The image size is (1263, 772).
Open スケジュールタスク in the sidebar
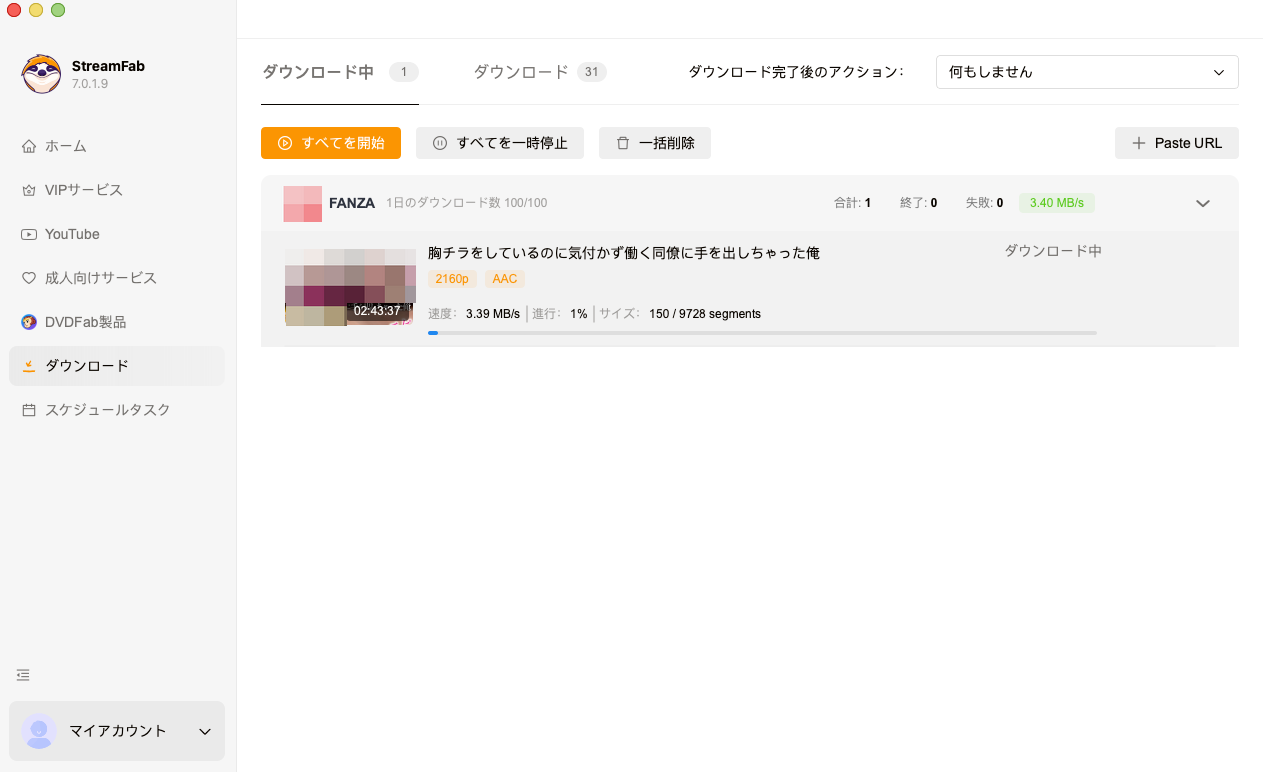pos(117,410)
